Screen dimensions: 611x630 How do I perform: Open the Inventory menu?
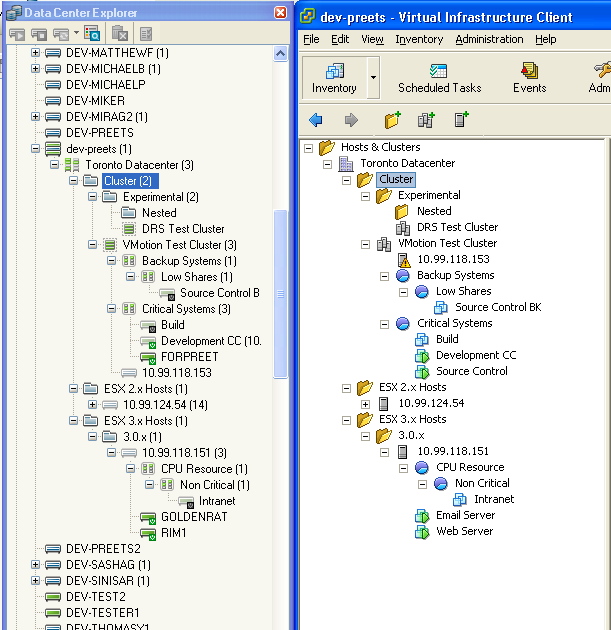(x=419, y=39)
